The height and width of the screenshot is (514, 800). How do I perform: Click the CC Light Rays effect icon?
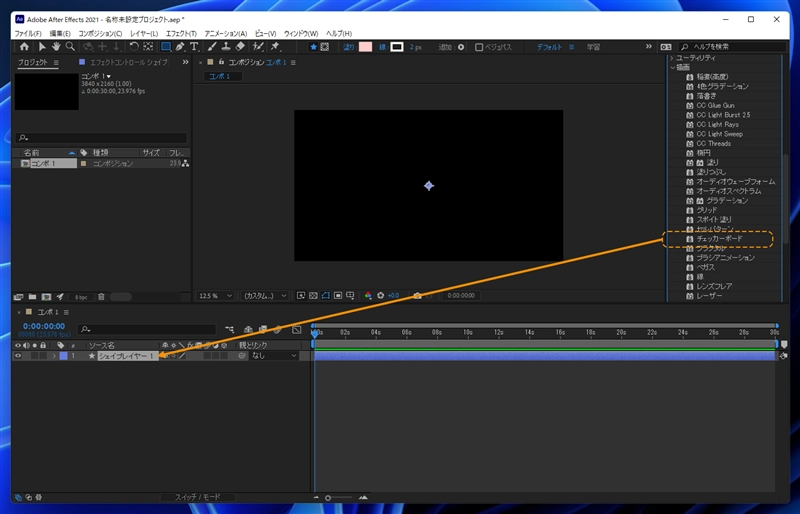click(x=689, y=124)
